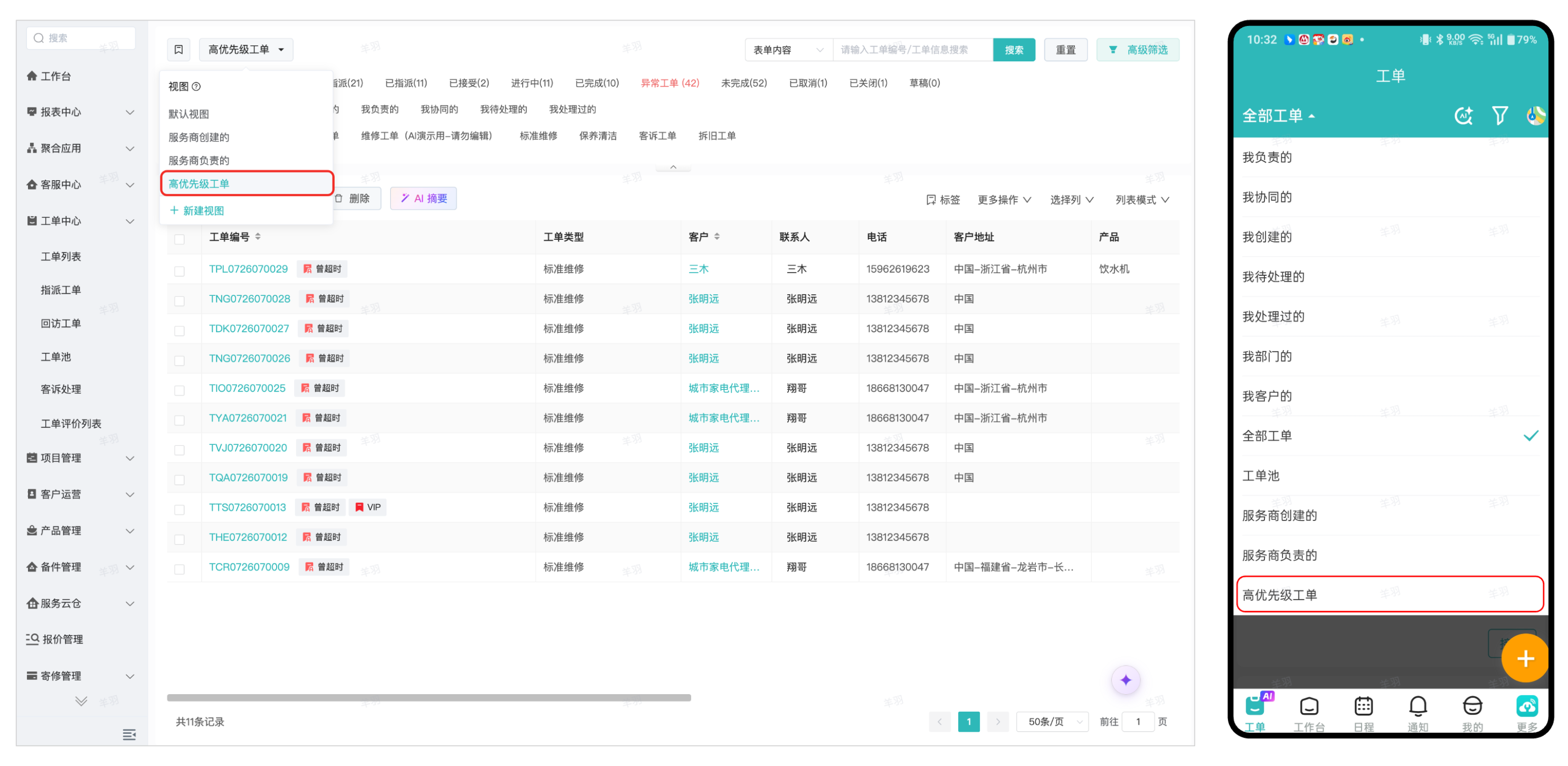This screenshot has height=766, width=1568.
Task: Select checkbox for row TIO0726070025
Action: [x=180, y=390]
